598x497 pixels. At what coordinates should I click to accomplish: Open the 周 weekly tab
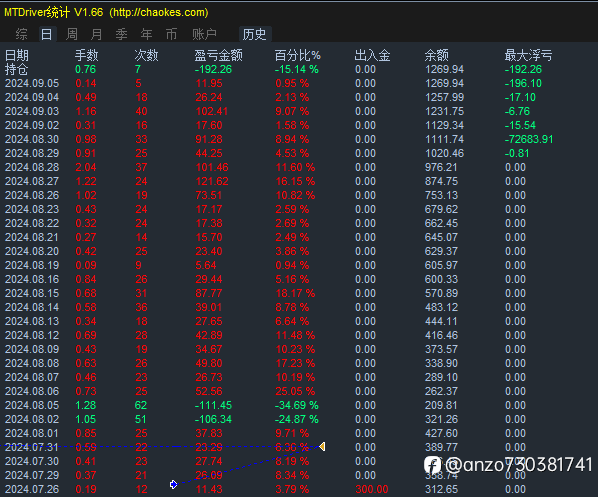(x=72, y=34)
